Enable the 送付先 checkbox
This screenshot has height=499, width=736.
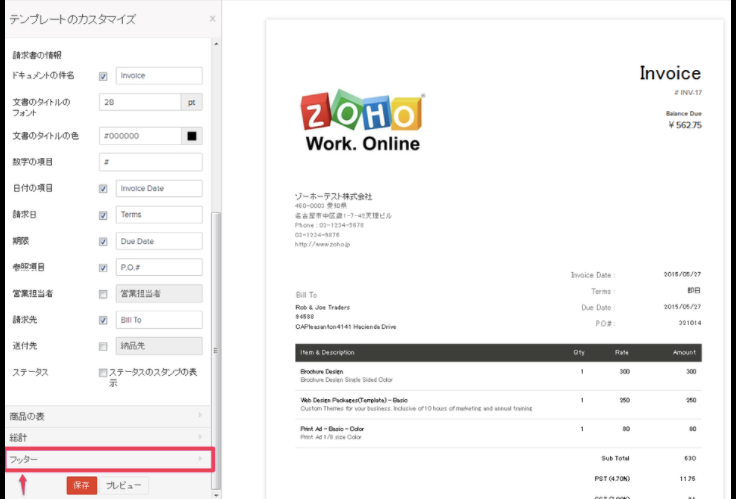103,347
